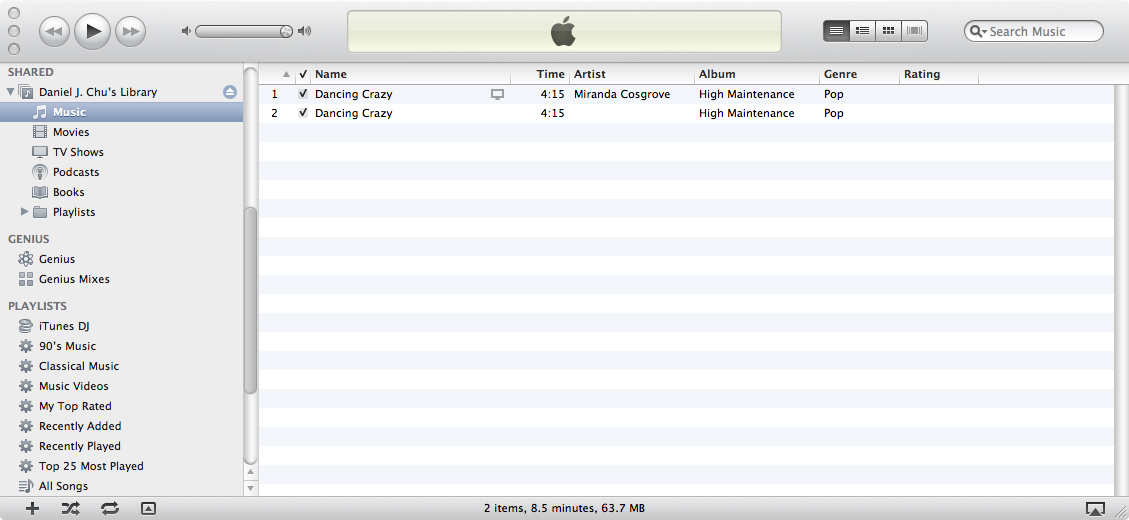This screenshot has height=520, width=1129.
Task: Select Pop genre in row 1
Action: coord(834,94)
